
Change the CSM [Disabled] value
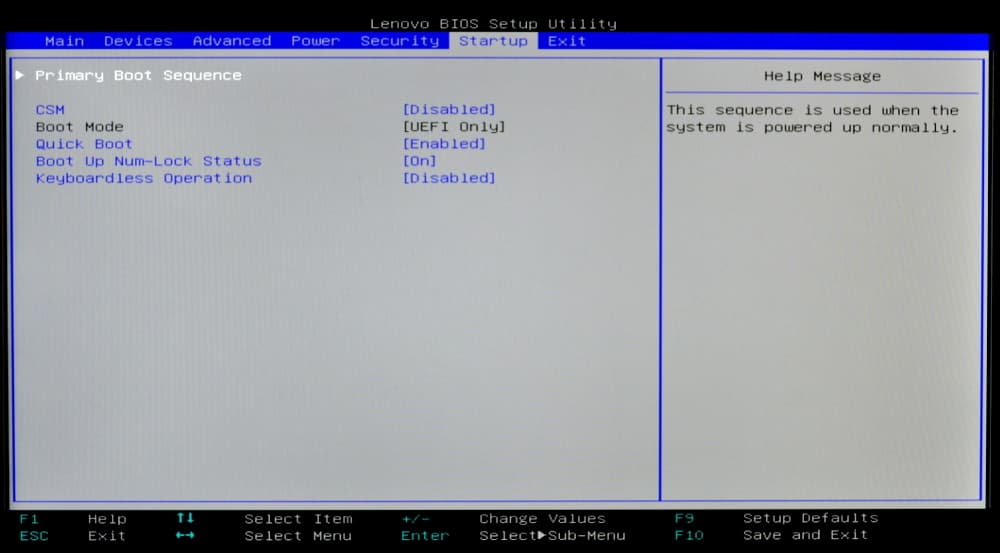click(x=449, y=110)
